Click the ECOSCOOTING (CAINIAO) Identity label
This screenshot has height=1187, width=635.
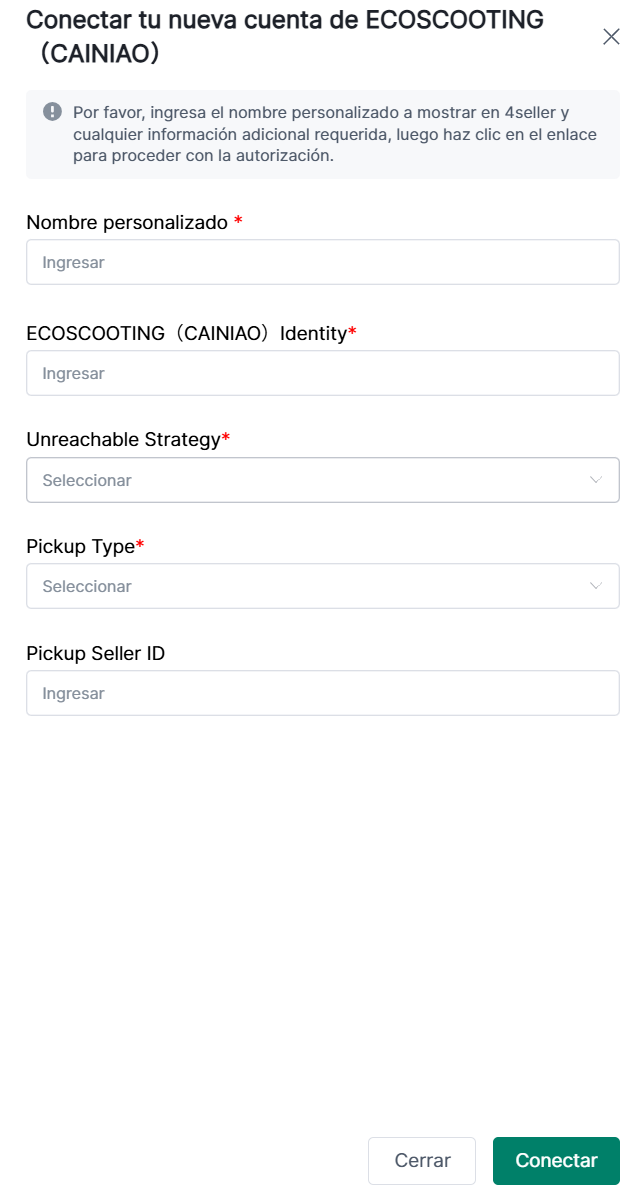click(x=186, y=333)
